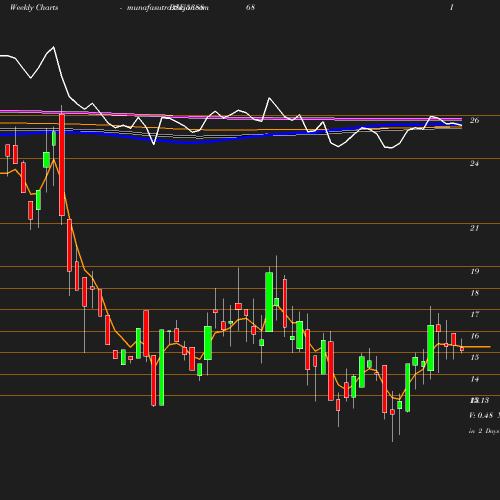Click the 'Weekly Charts' title text
Image resolution: width=500 pixels, height=500 pixels.
[34, 7]
